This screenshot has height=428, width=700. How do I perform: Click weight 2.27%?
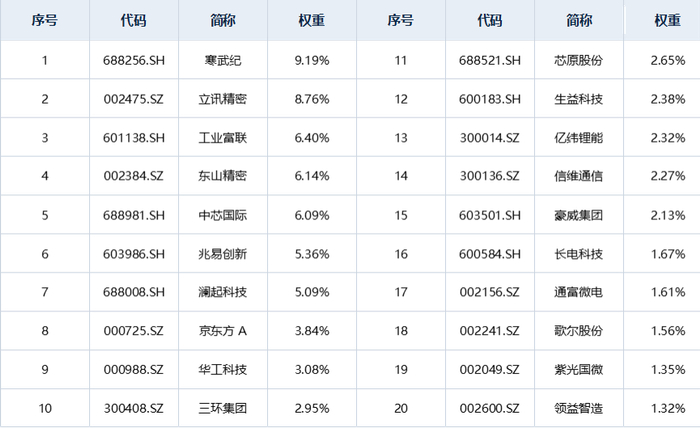click(667, 176)
